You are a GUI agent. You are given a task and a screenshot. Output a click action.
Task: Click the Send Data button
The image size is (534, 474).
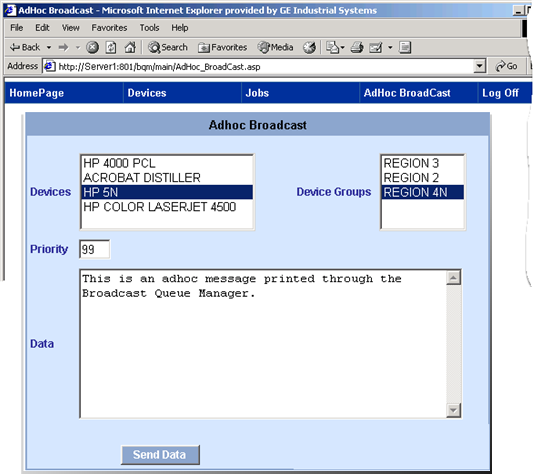coord(160,455)
